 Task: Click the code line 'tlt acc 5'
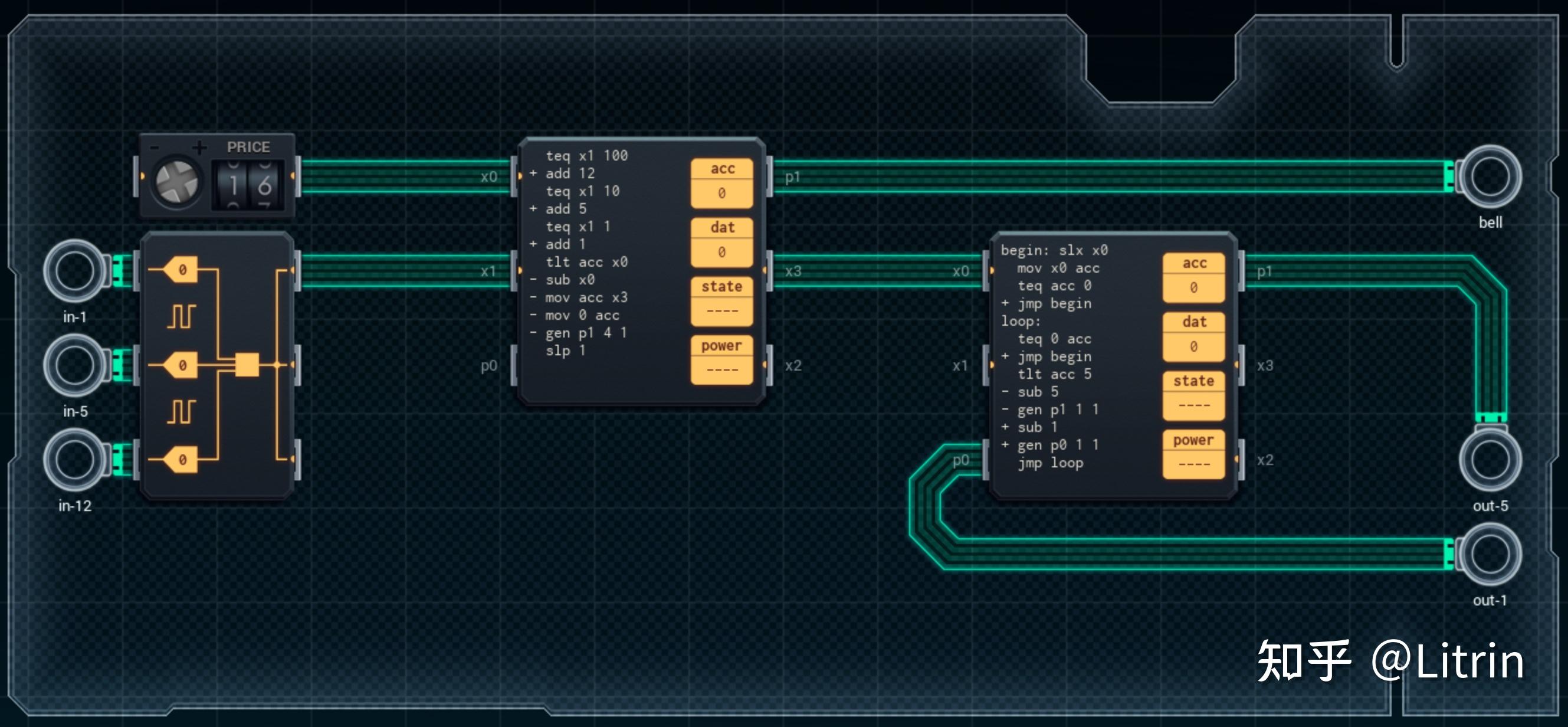(x=1054, y=374)
